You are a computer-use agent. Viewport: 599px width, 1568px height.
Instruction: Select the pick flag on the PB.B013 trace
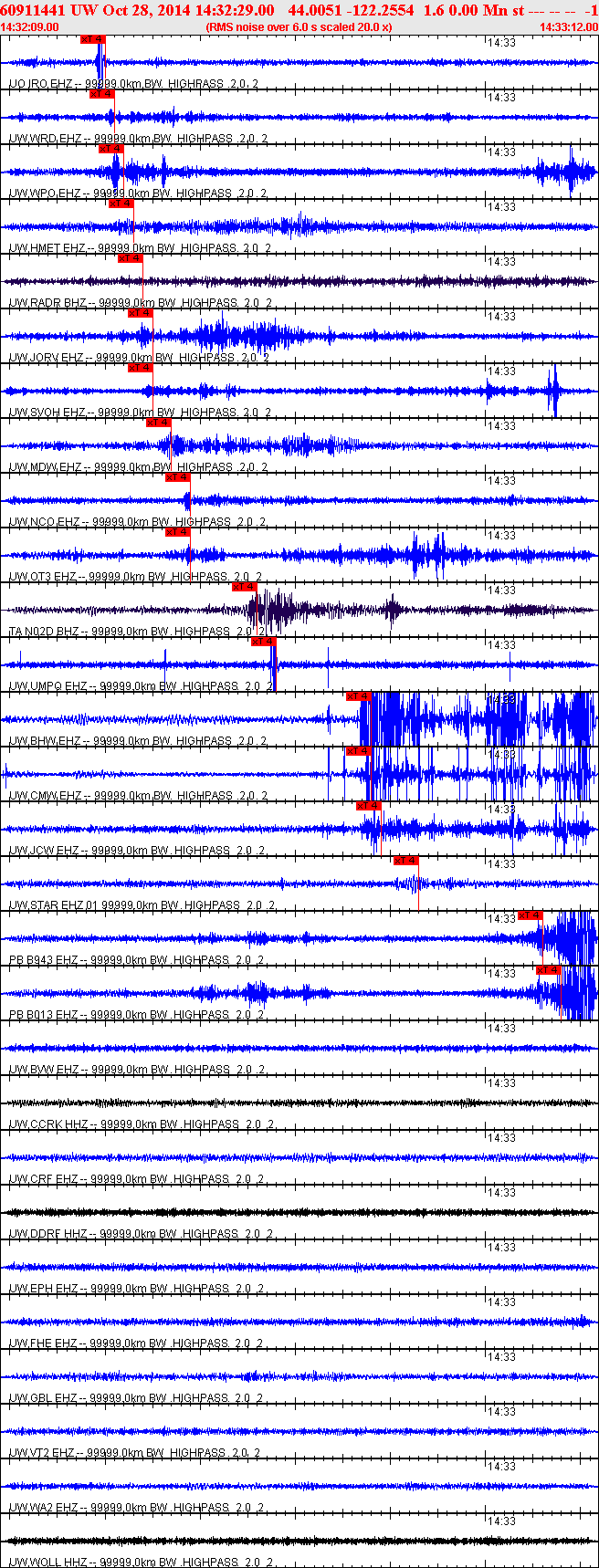point(548,970)
